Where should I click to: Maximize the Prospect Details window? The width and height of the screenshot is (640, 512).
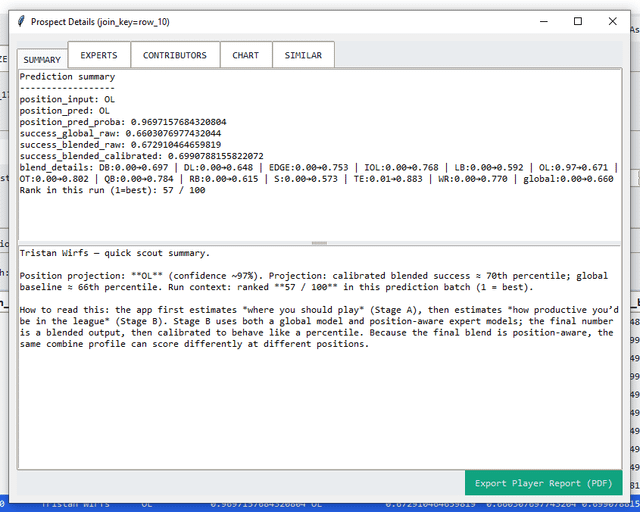tap(578, 21)
